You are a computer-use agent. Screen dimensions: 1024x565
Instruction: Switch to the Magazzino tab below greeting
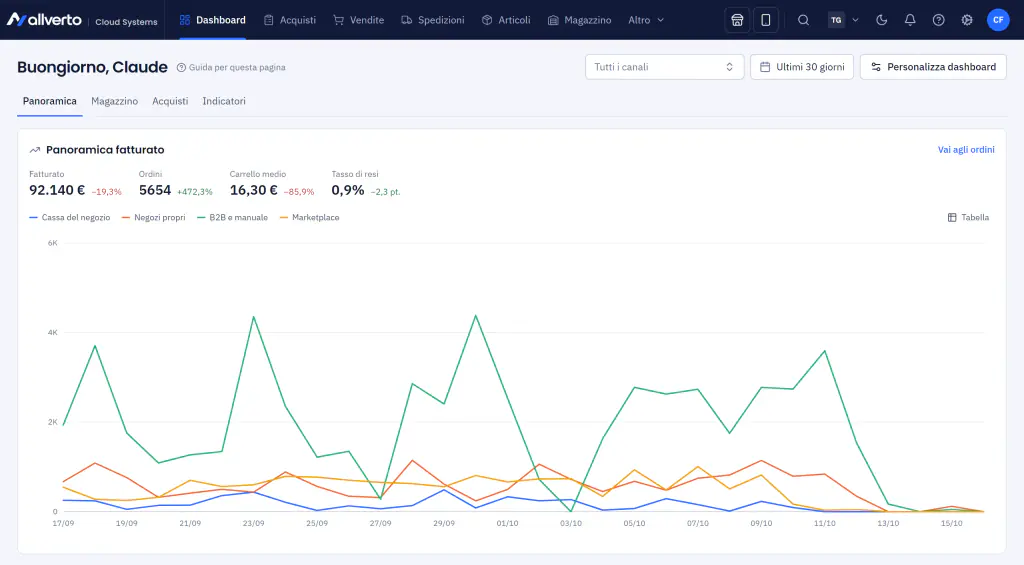[114, 101]
